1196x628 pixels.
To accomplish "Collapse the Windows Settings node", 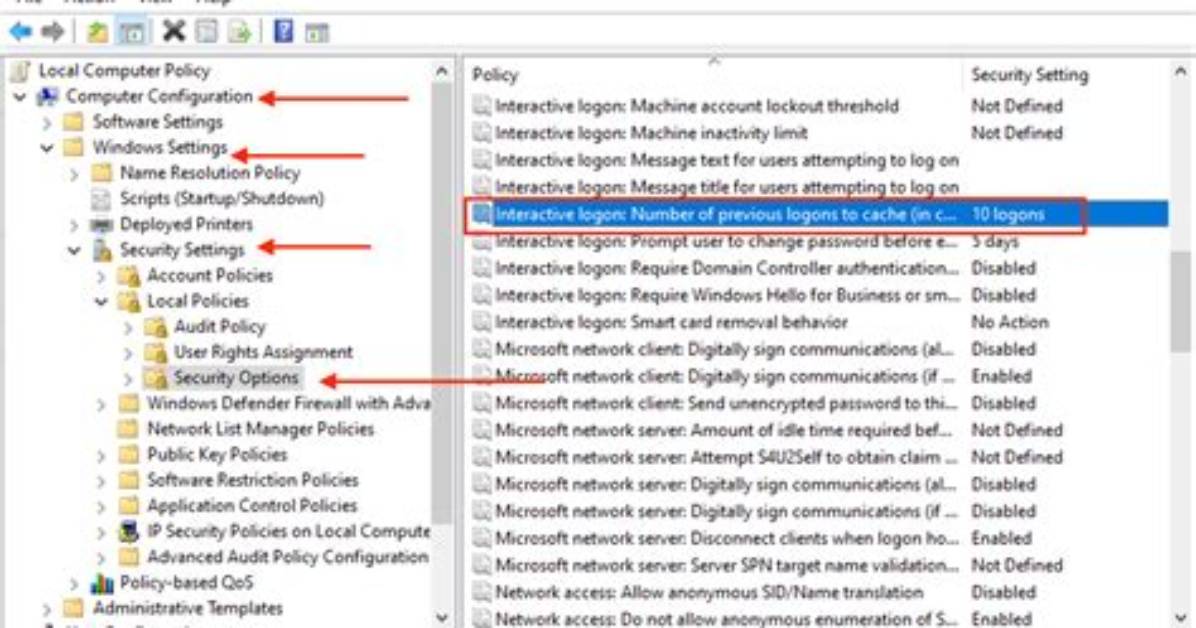I will (47, 148).
